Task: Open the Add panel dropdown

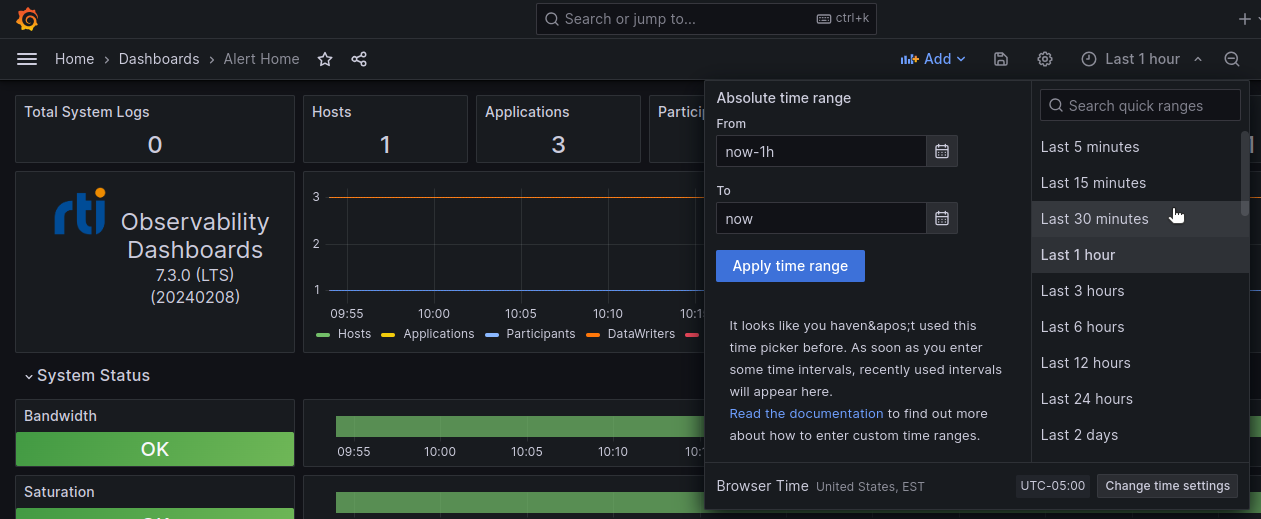Action: 933,59
